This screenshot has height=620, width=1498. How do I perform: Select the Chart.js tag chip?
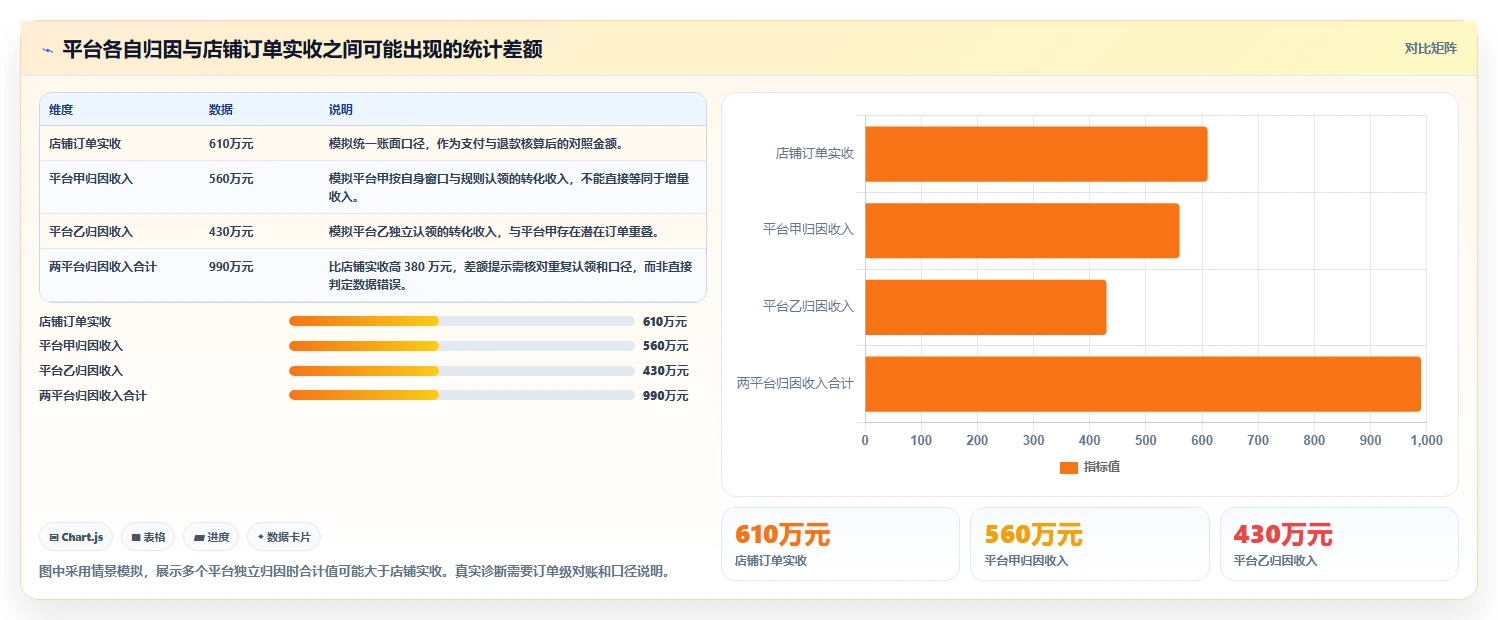point(76,537)
